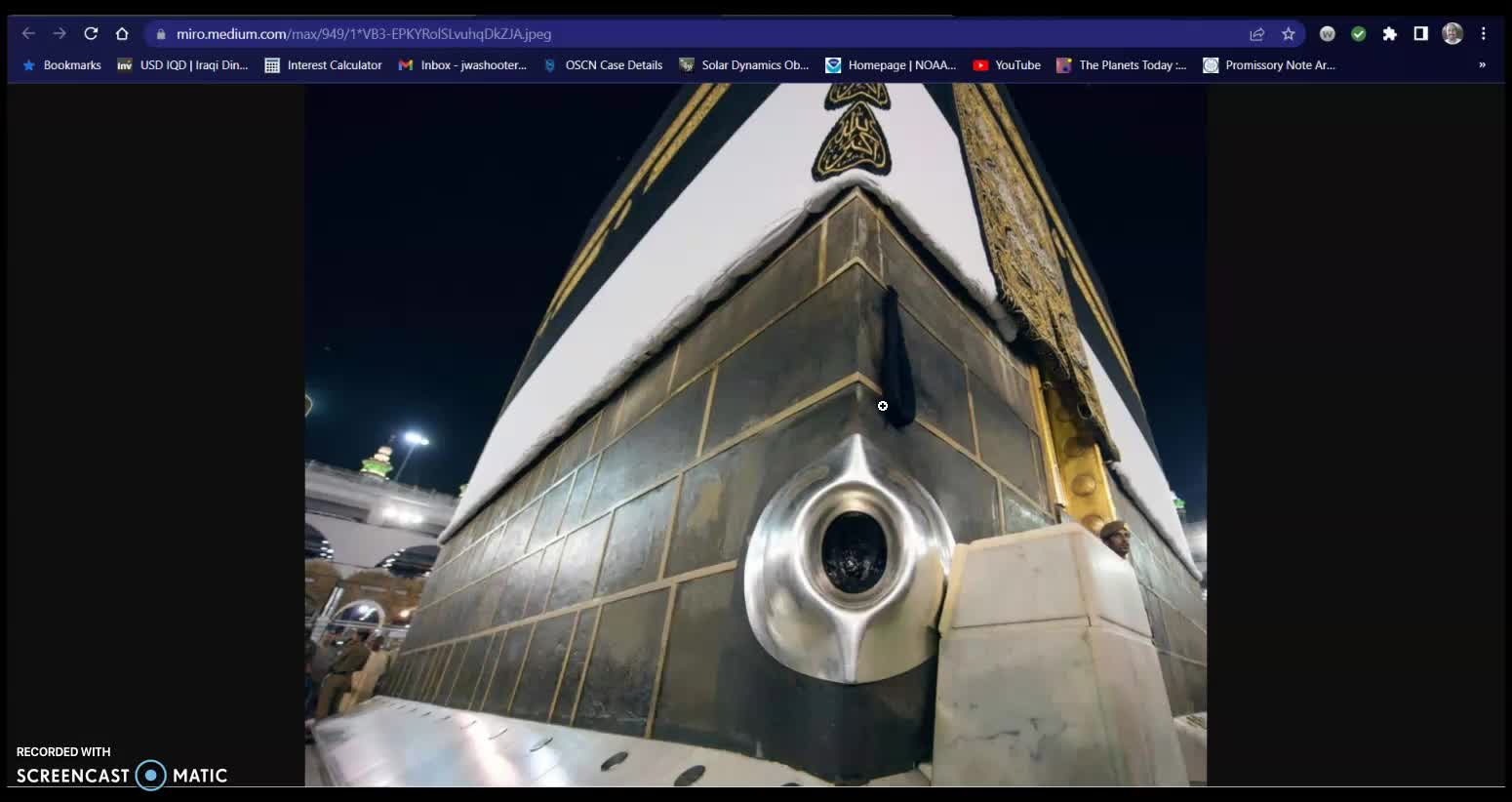Open the gray W extension icon
The width and height of the screenshot is (1512, 802).
point(1328,34)
